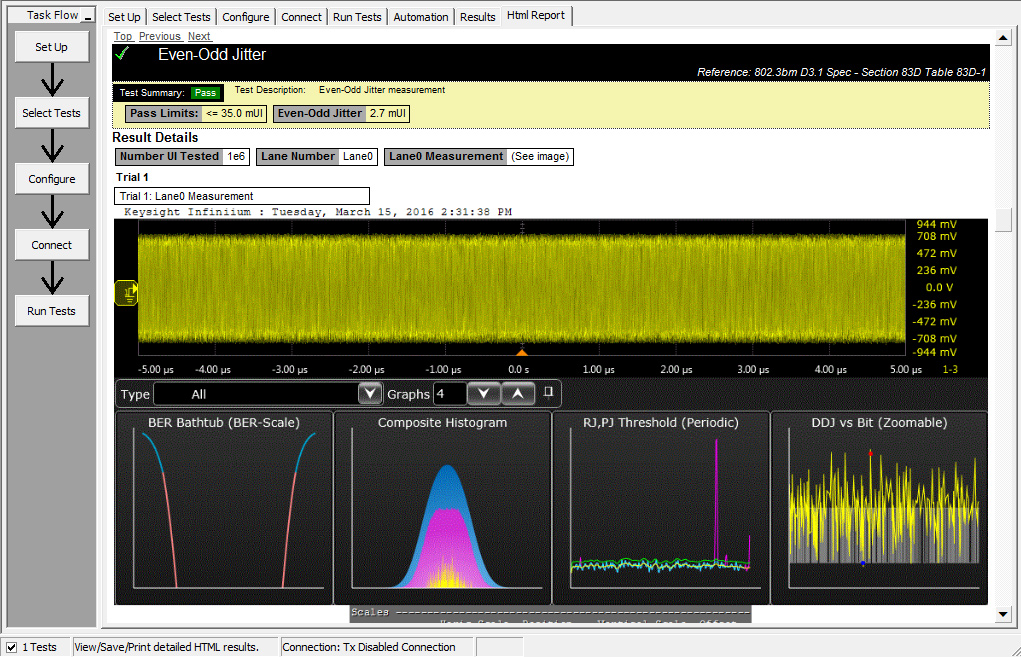The width and height of the screenshot is (1021, 657).
Task: Click the Graphs number input field
Action: pyautogui.click(x=448, y=394)
